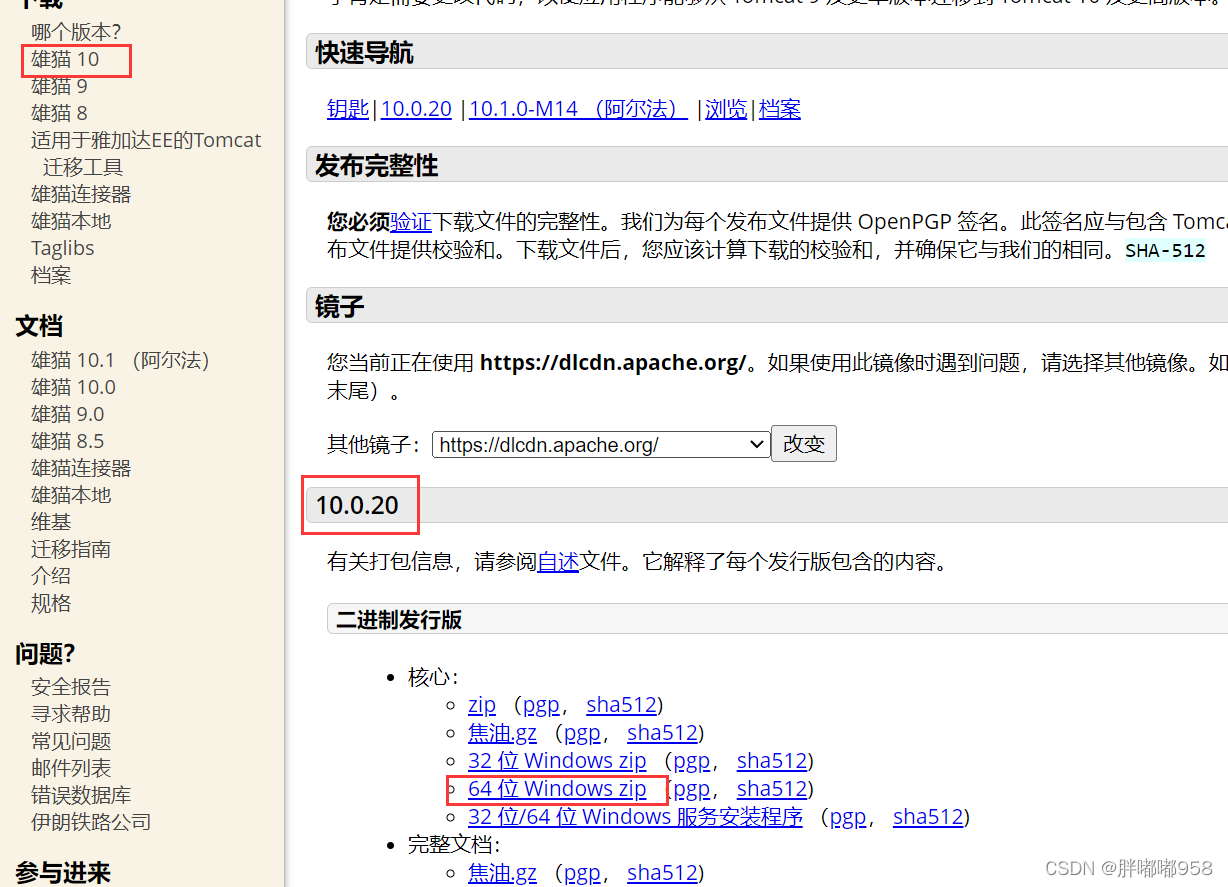Viewport: 1228px width, 887px height.
Task: Open pgp signature for core 焦油.gz
Action: tap(582, 733)
